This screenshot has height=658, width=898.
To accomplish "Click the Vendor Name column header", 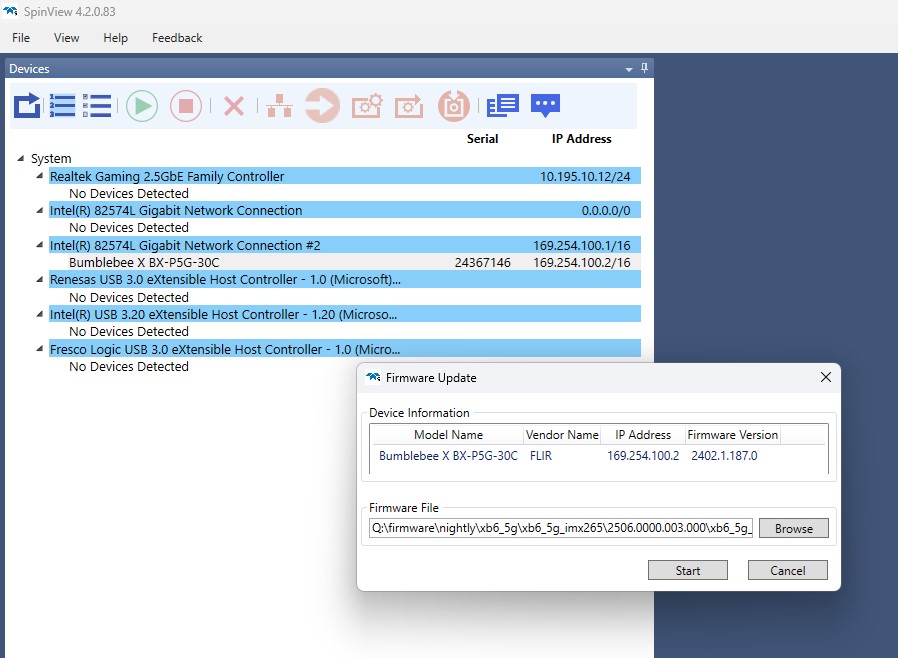I will pyautogui.click(x=562, y=435).
